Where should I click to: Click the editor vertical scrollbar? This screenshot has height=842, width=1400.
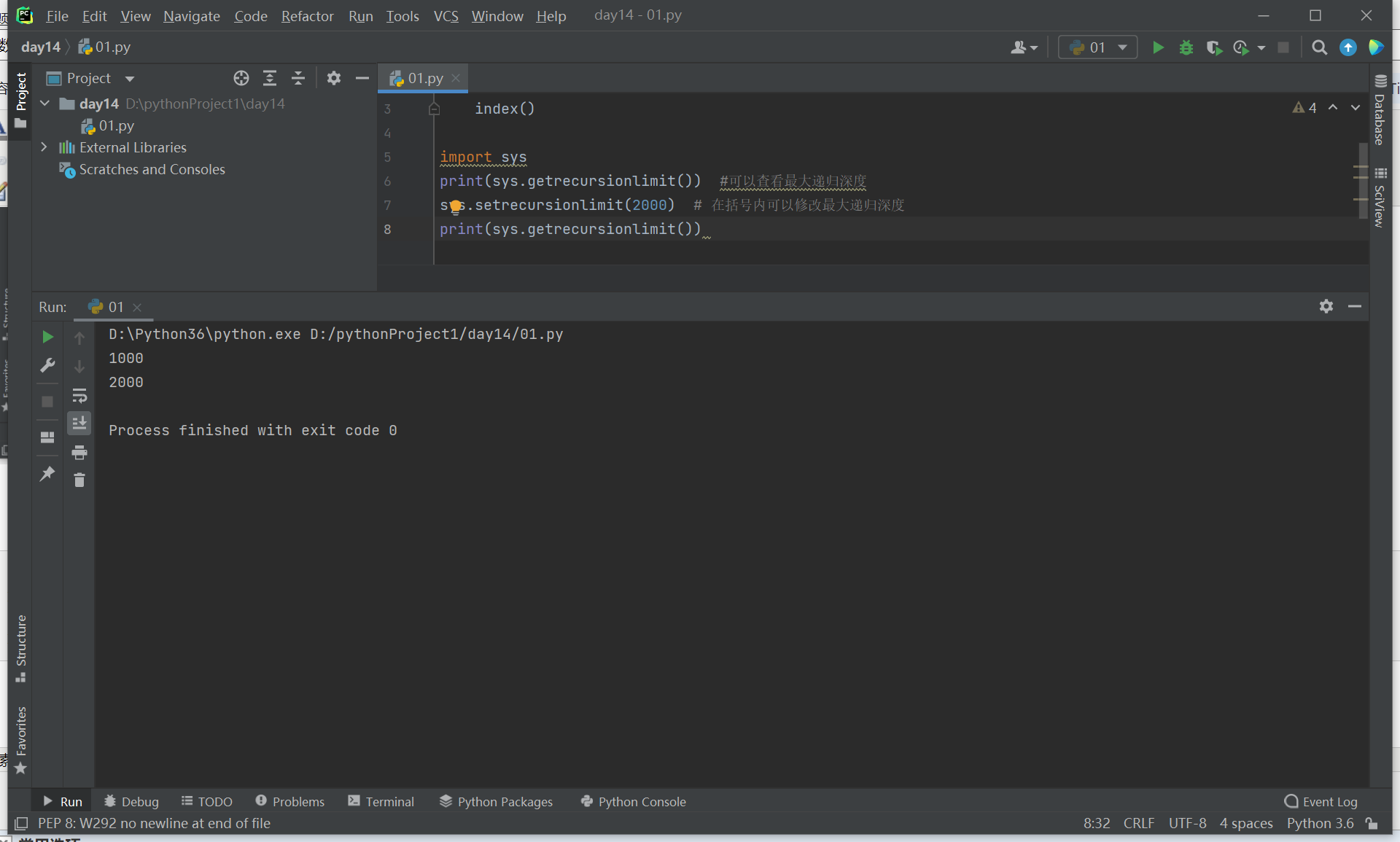click(1363, 180)
